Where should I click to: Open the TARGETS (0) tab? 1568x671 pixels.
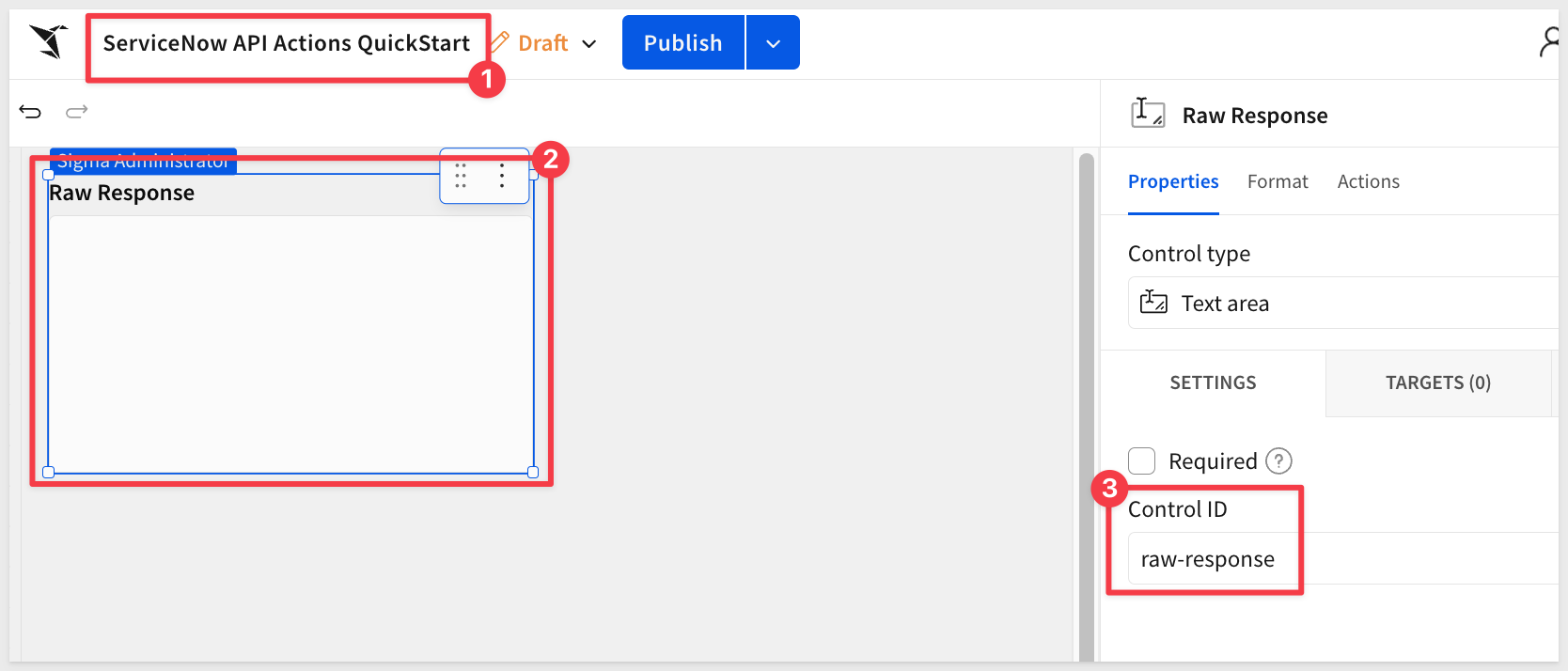tap(1437, 382)
